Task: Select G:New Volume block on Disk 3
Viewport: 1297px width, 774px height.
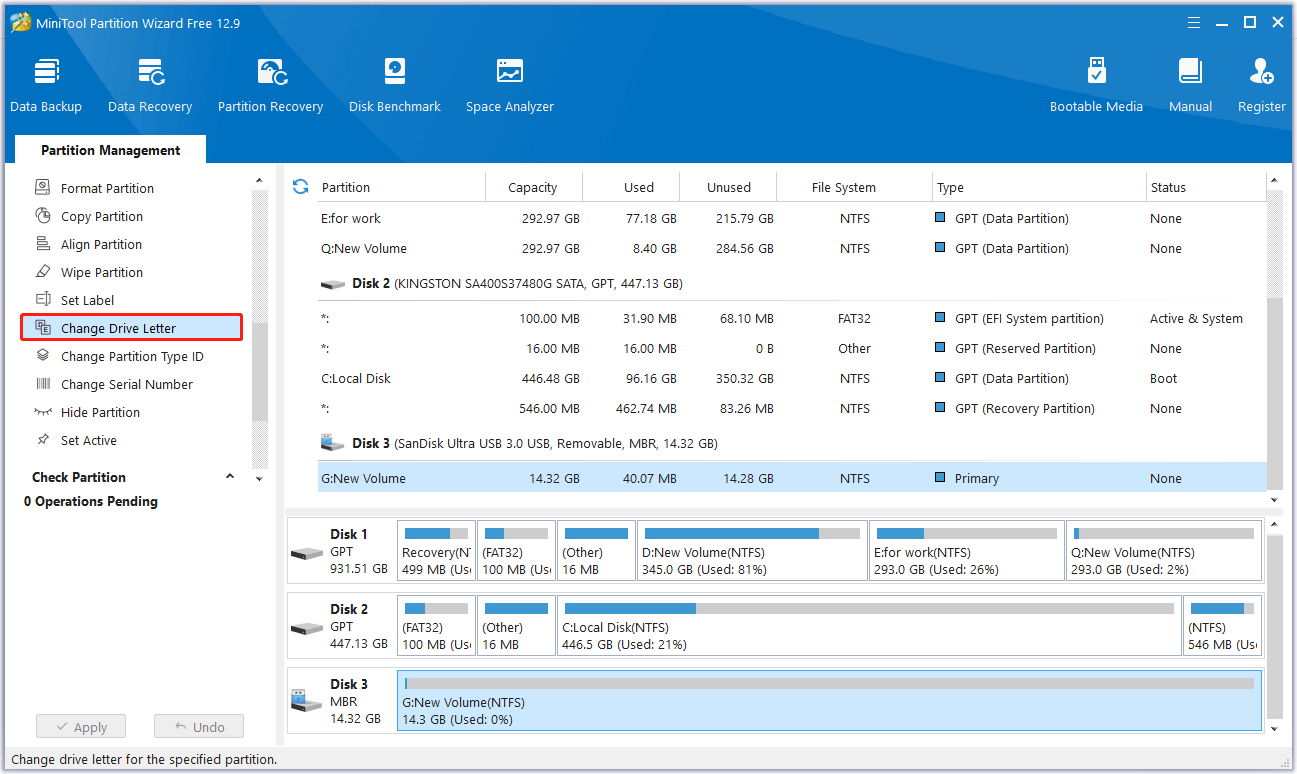Action: pyautogui.click(x=829, y=700)
